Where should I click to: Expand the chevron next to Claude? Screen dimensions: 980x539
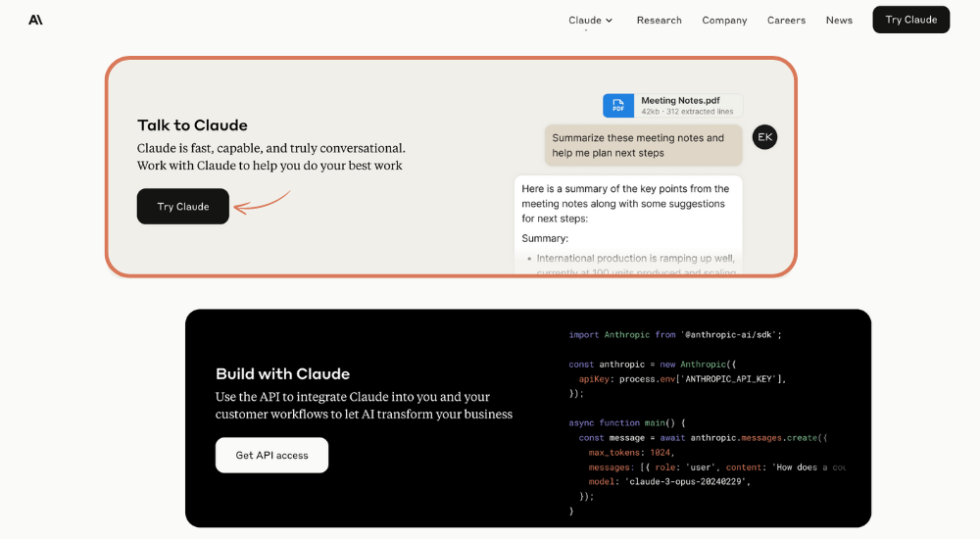[x=609, y=20]
